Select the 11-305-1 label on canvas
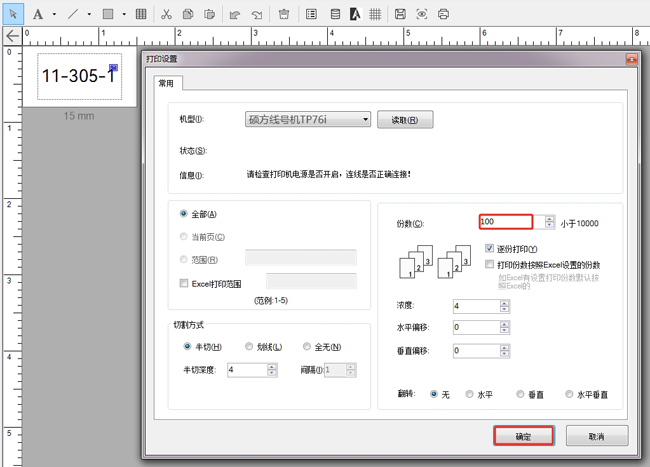This screenshot has width=650, height=467. (79, 76)
